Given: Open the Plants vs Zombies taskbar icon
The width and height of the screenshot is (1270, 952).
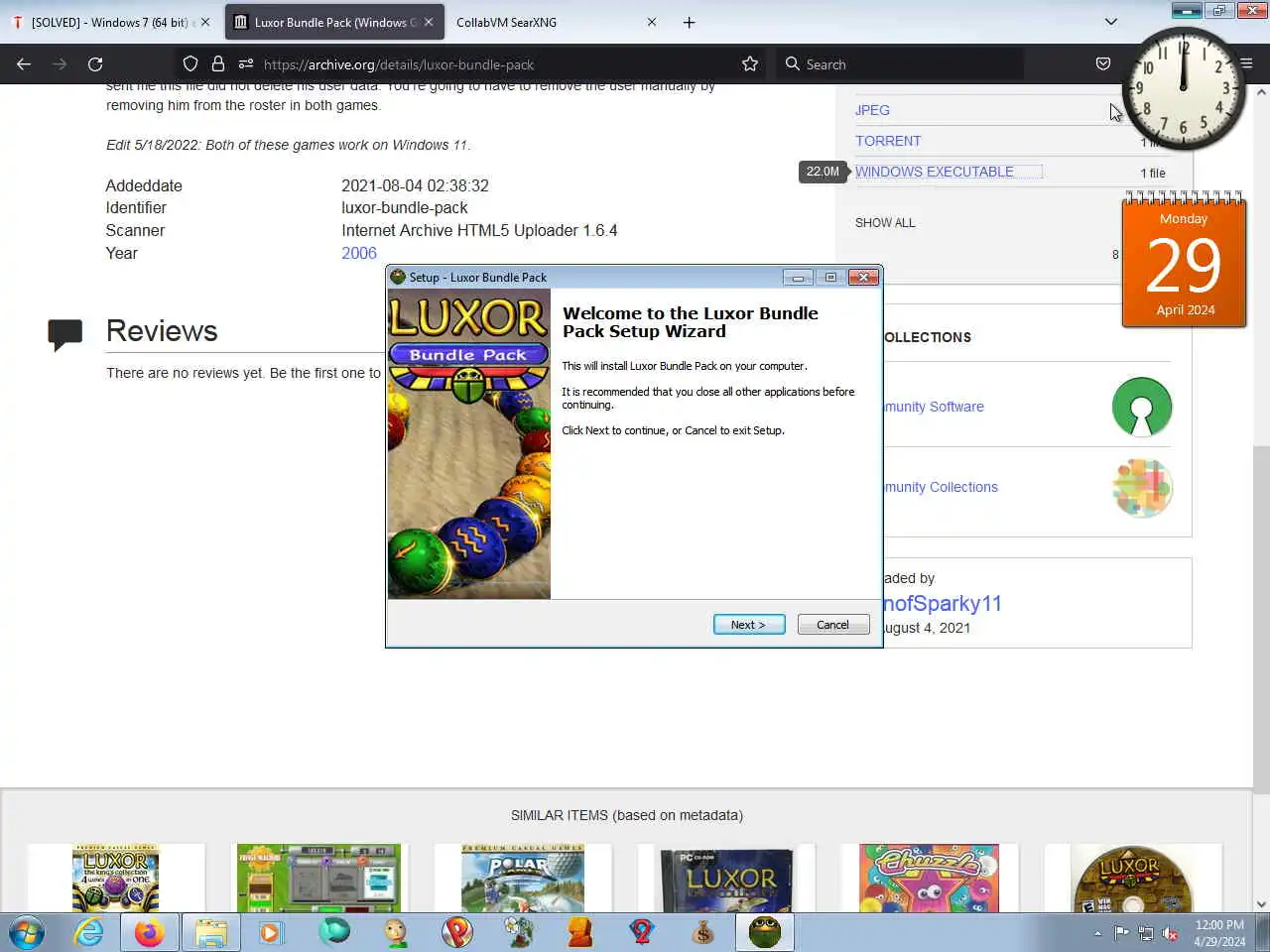Looking at the screenshot, I should point(518,932).
